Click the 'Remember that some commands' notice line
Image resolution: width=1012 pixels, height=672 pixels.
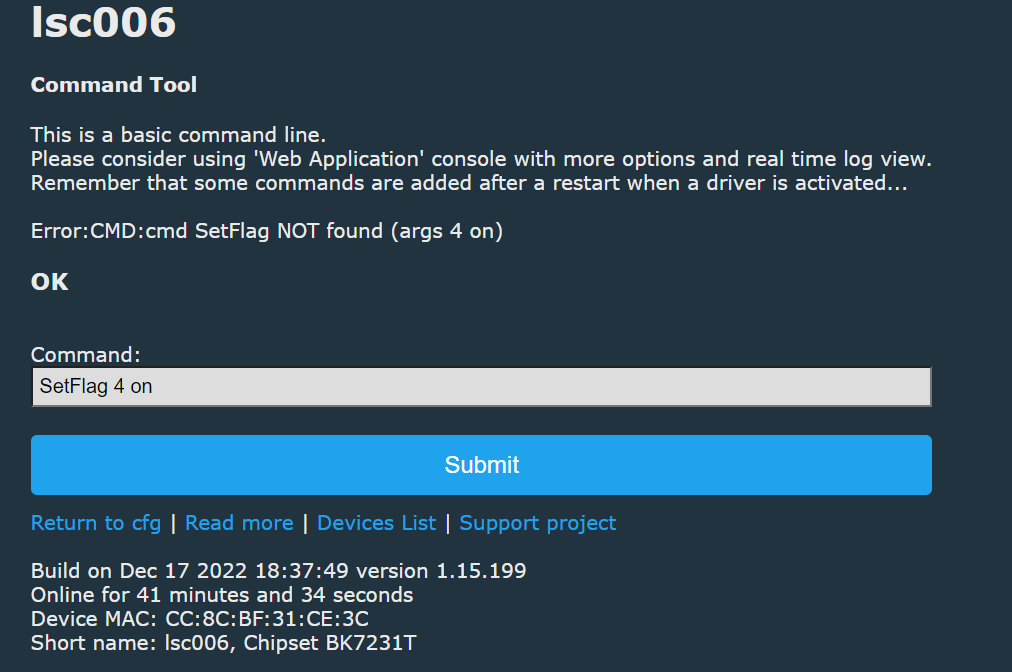(469, 183)
